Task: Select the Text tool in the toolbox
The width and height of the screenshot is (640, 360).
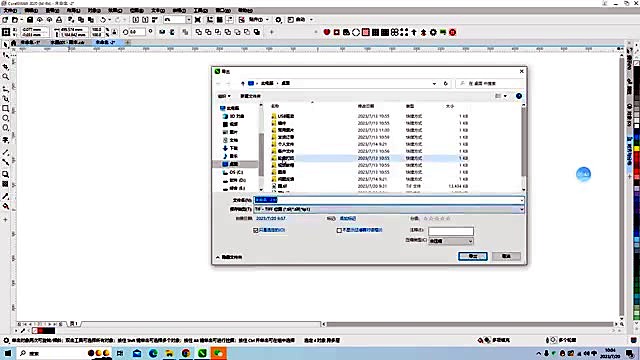Action: pyautogui.click(x=5, y=140)
